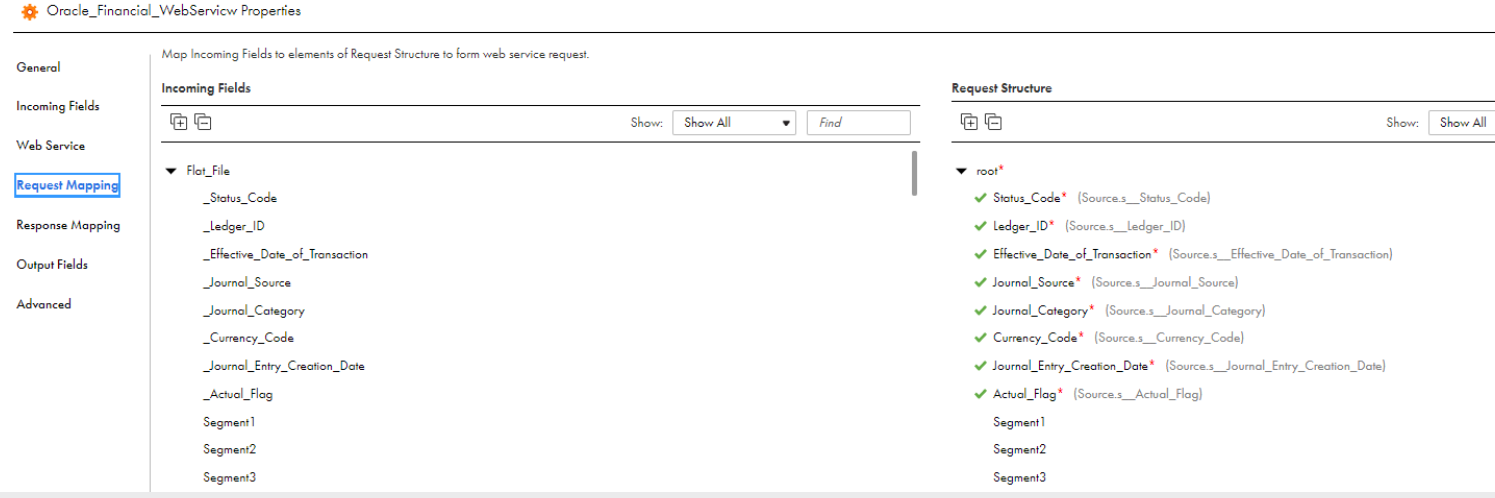Click the green checkmark next to Status_Code
Screen dimensions: 1495x498
pyautogui.click(x=980, y=198)
